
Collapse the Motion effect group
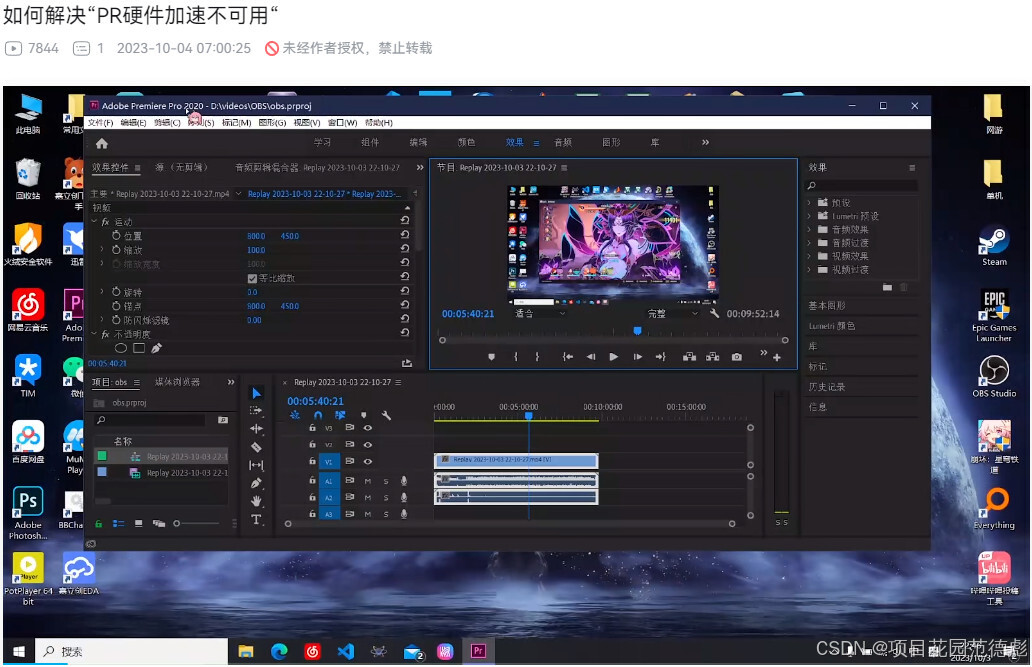point(95,222)
